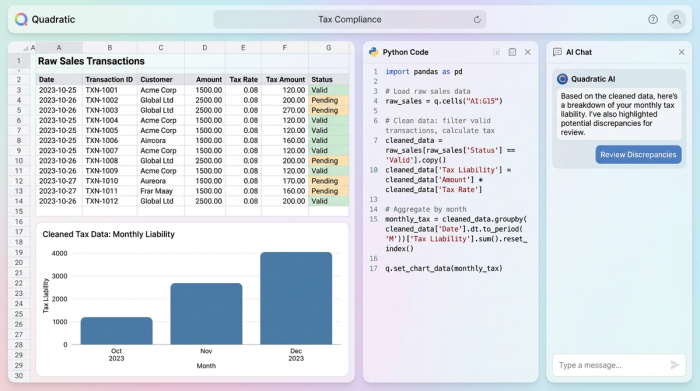Select row 1 header
The width and height of the screenshot is (700, 391).
[x=19, y=61]
